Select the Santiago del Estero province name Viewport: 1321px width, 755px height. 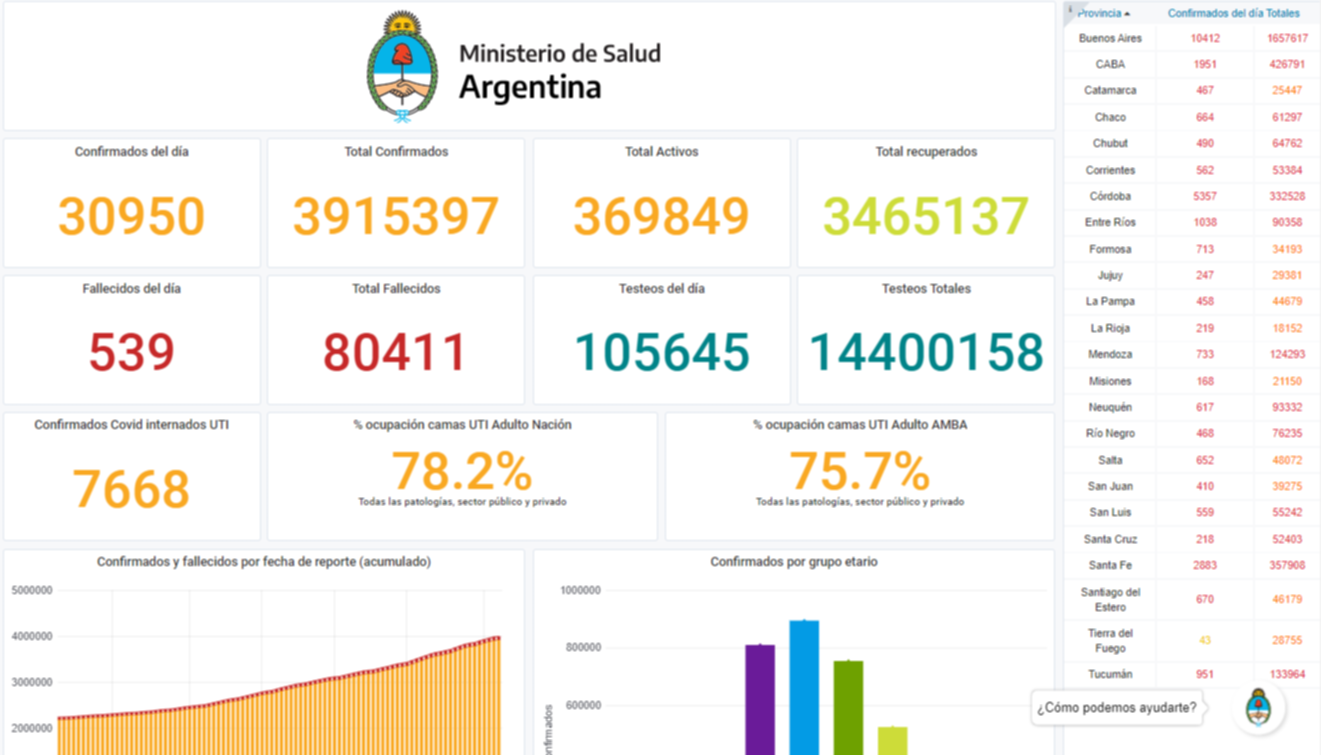[x=1110, y=599]
